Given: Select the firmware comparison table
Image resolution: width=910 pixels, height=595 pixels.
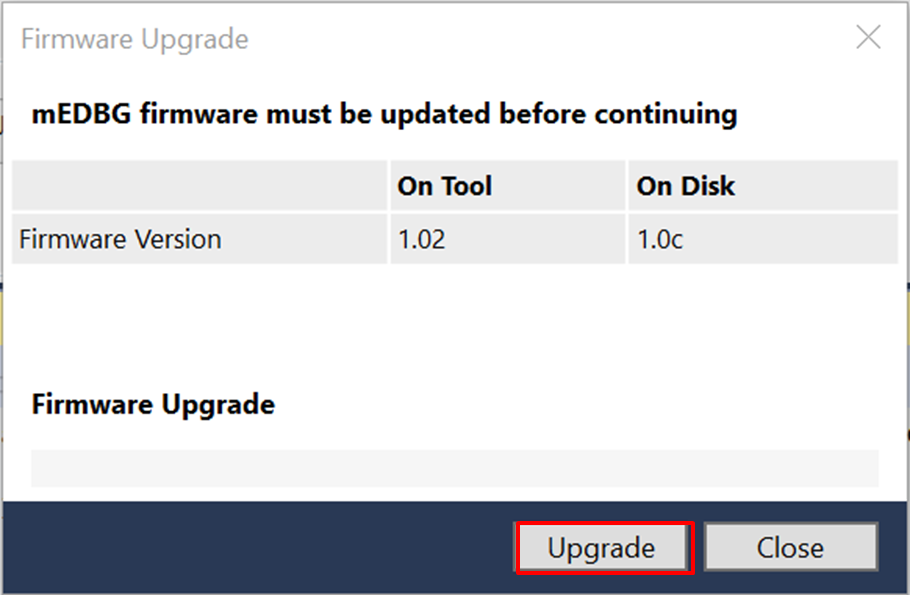Looking at the screenshot, I should point(455,212).
